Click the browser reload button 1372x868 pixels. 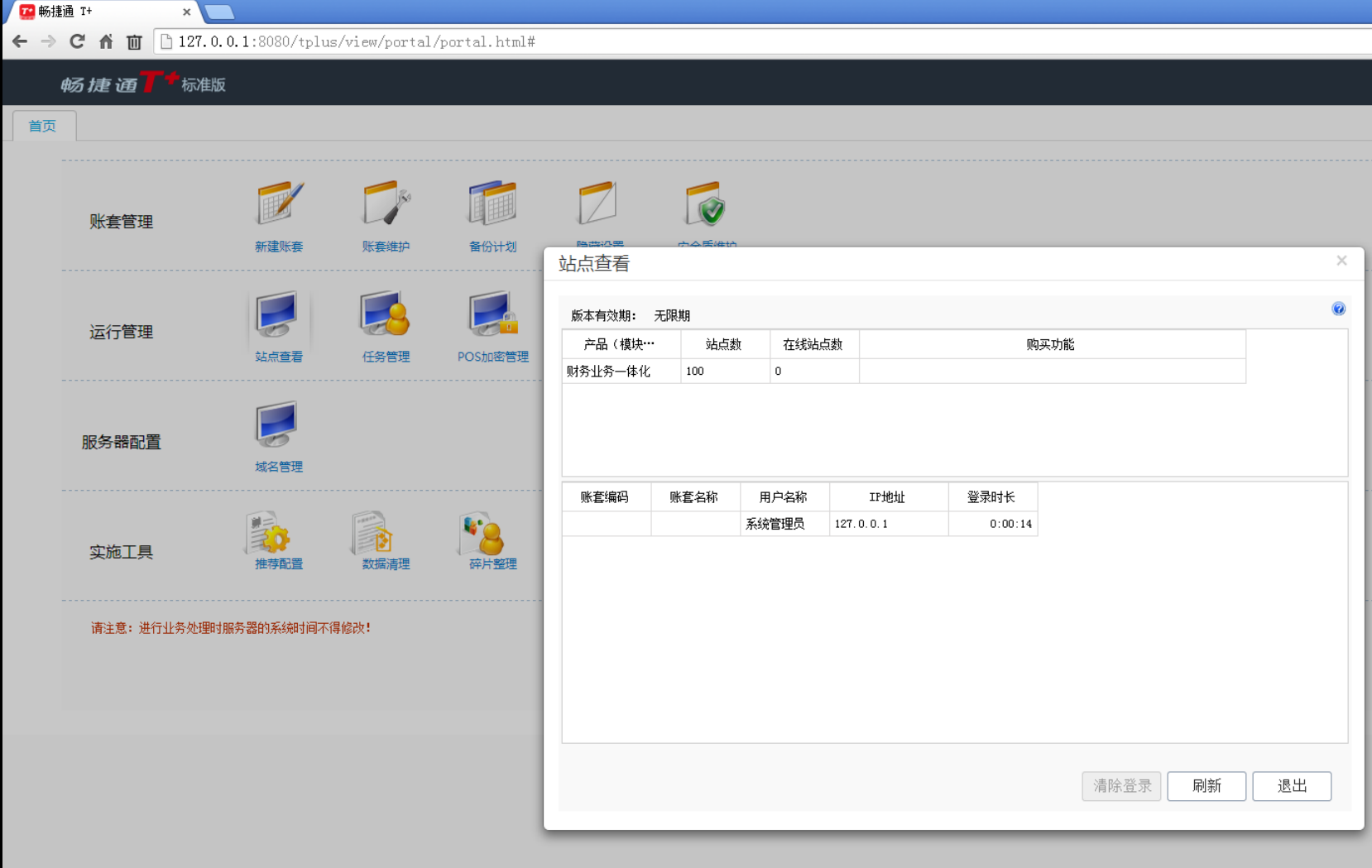coord(77,41)
